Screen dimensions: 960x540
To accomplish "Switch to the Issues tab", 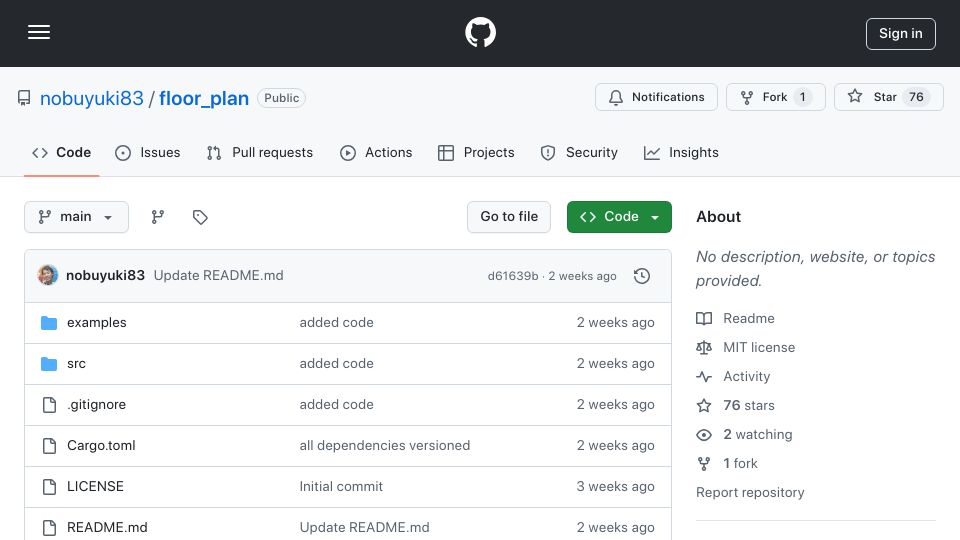I will click(x=148, y=152).
